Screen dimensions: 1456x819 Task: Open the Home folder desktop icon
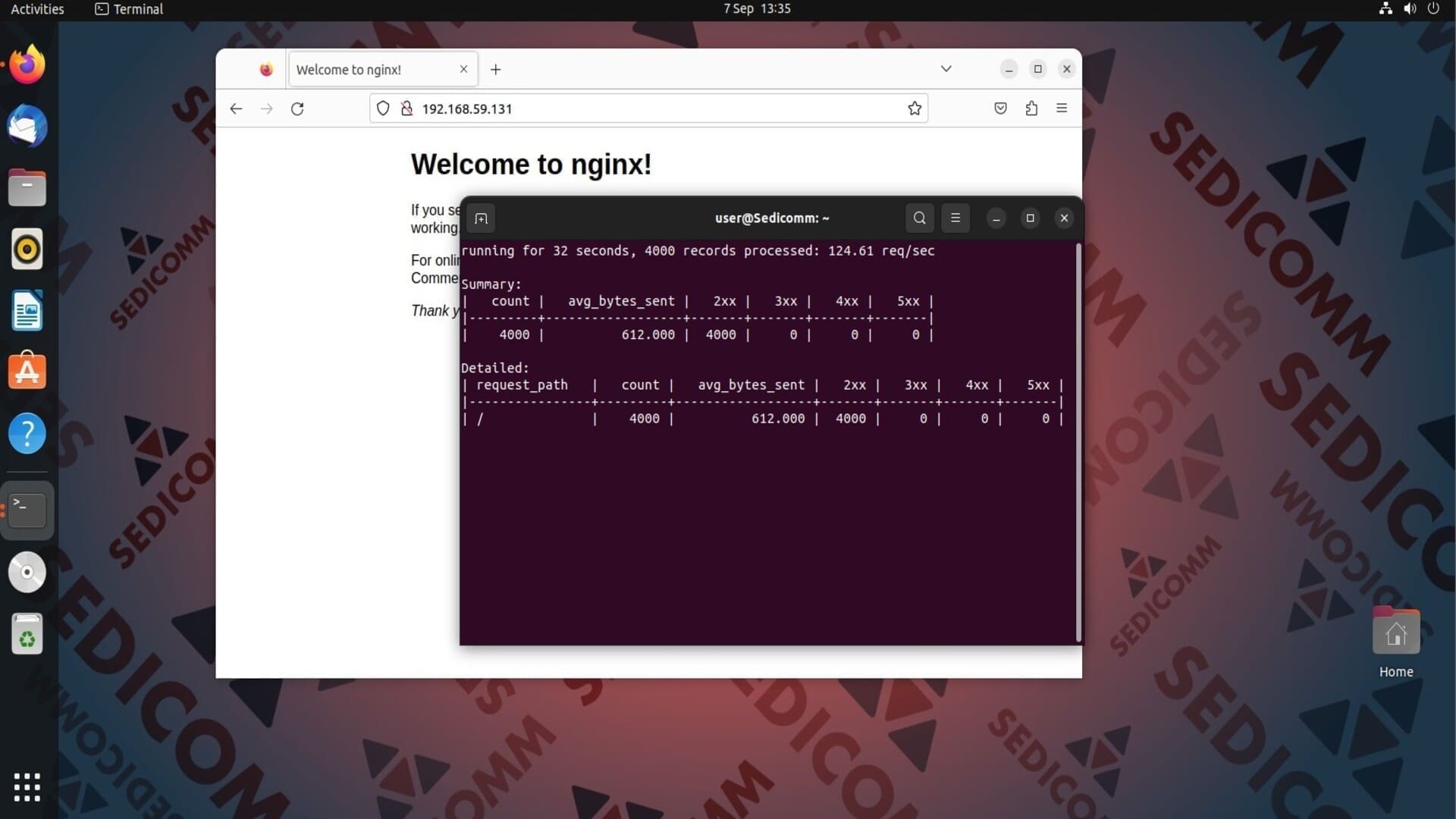pos(1396,643)
